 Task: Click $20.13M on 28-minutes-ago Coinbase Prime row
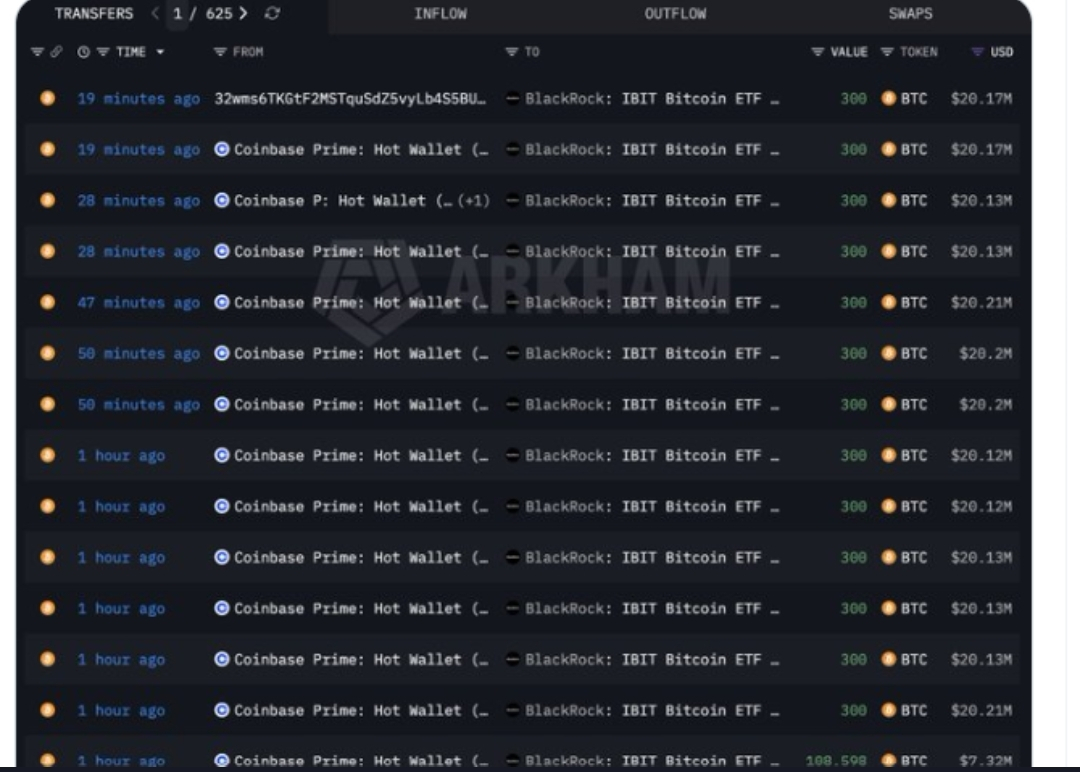(x=982, y=251)
